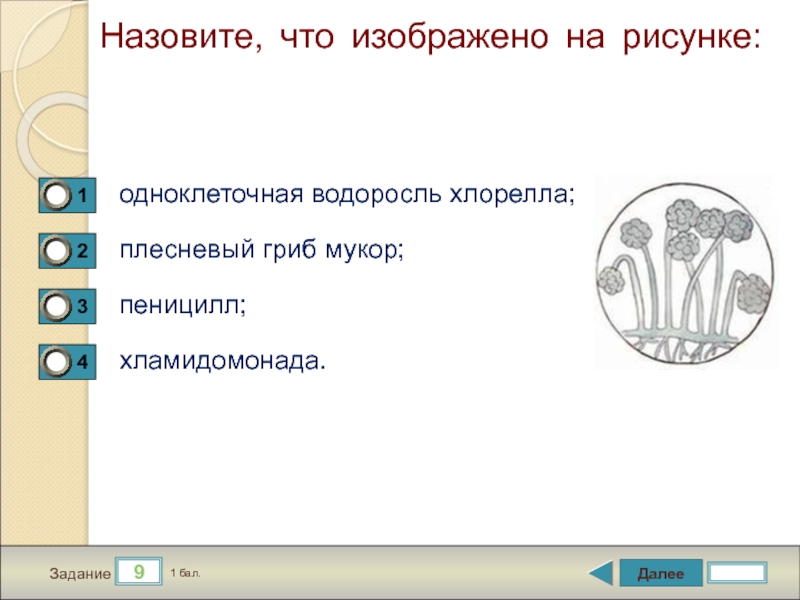Mark radio option 4 хламидомонада
Viewport: 800px width, 600px height.
pos(56,362)
